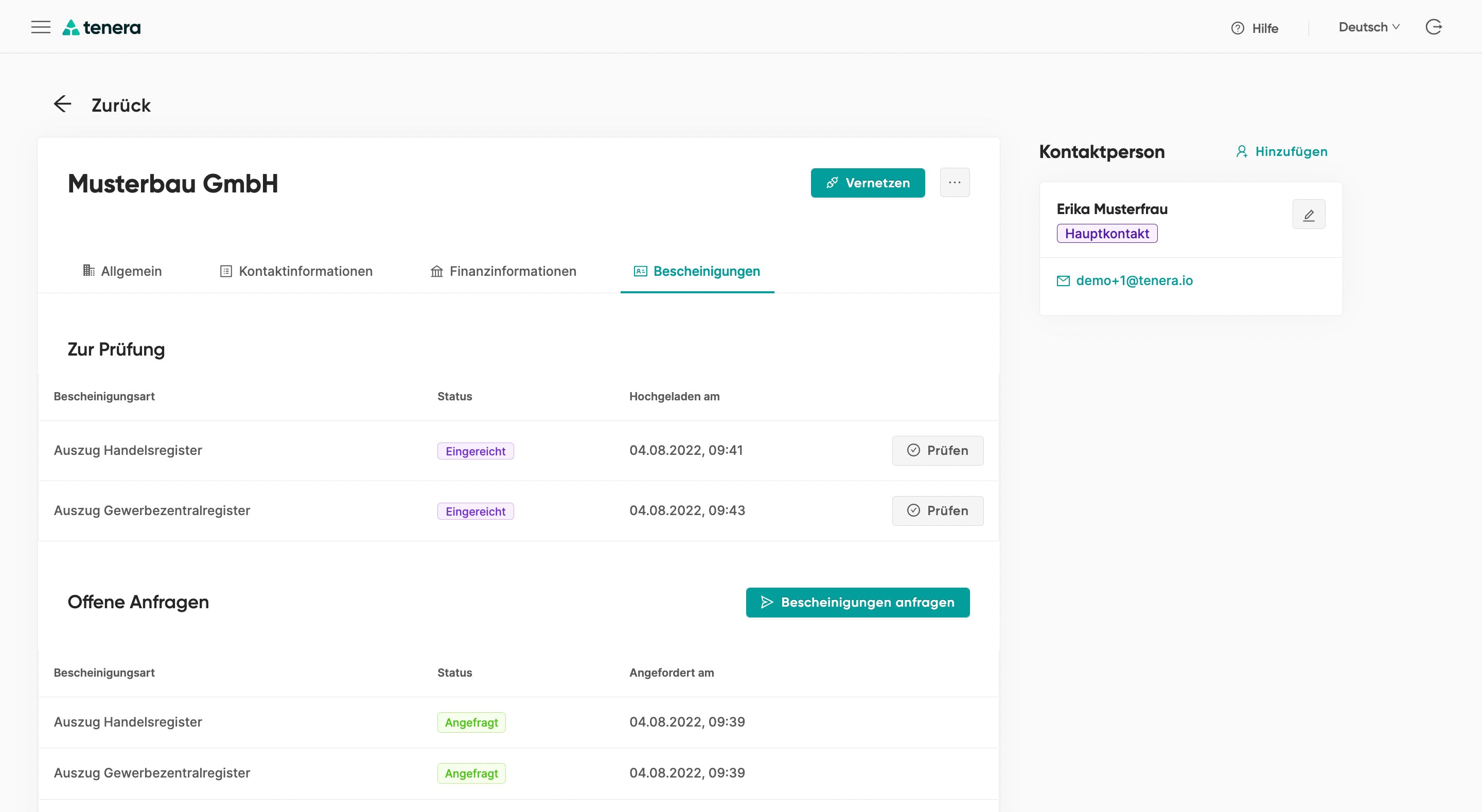Open the demo+1@tenera.io email link

[1134, 281]
